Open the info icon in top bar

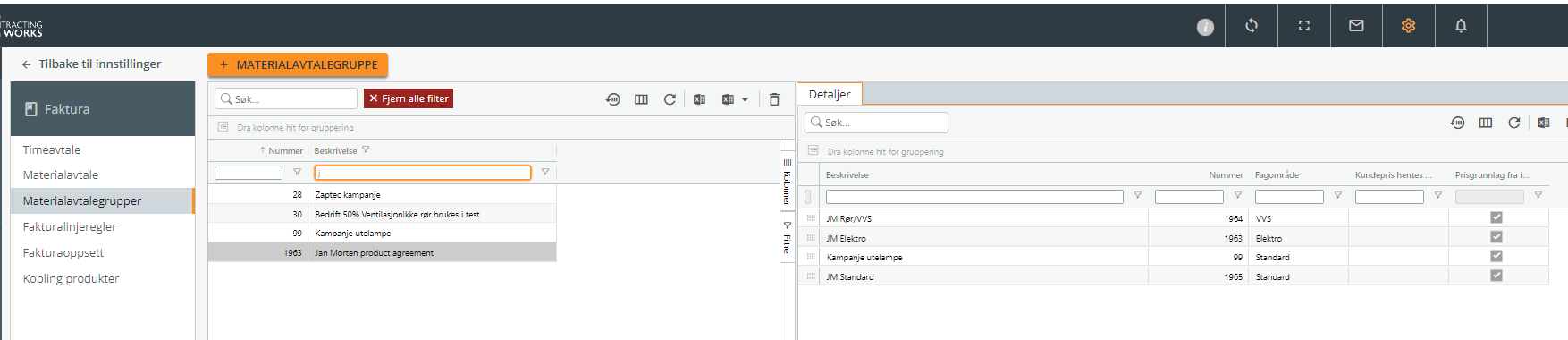click(1205, 27)
